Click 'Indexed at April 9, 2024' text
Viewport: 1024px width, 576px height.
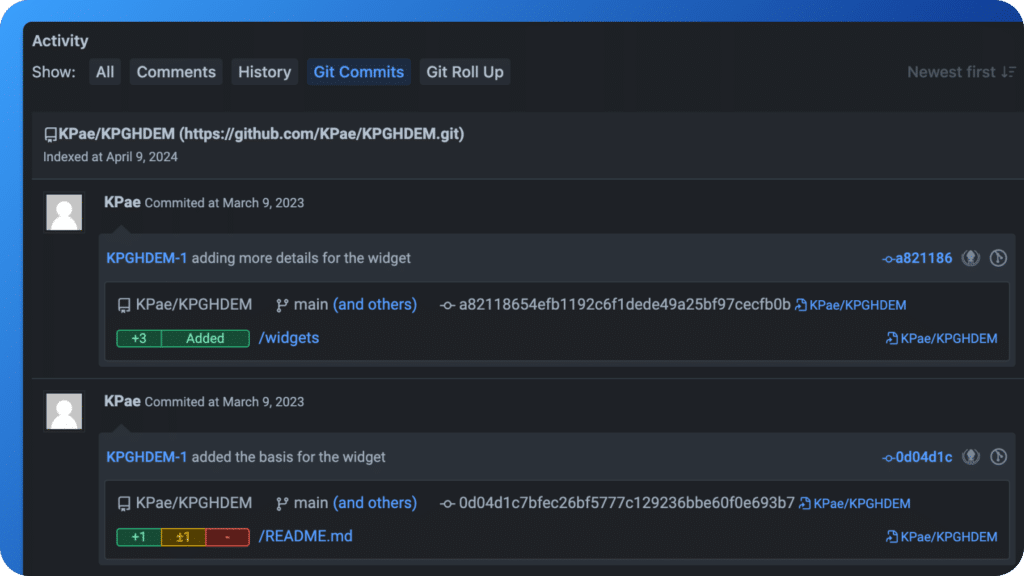coord(110,157)
